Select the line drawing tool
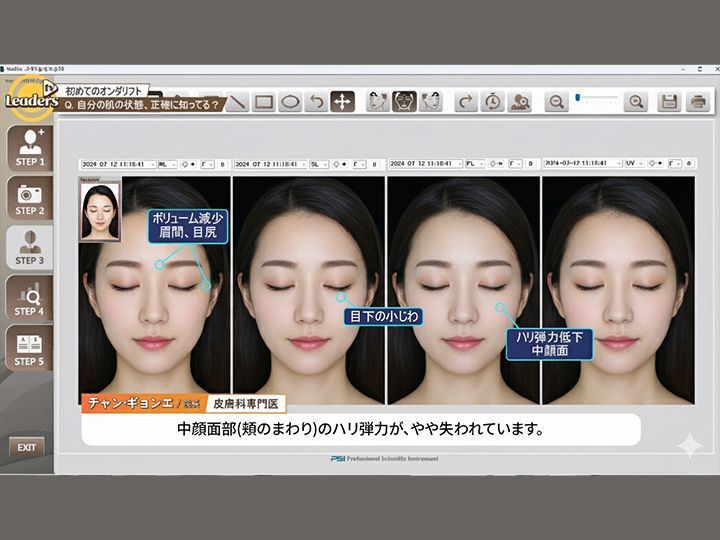 coord(238,102)
